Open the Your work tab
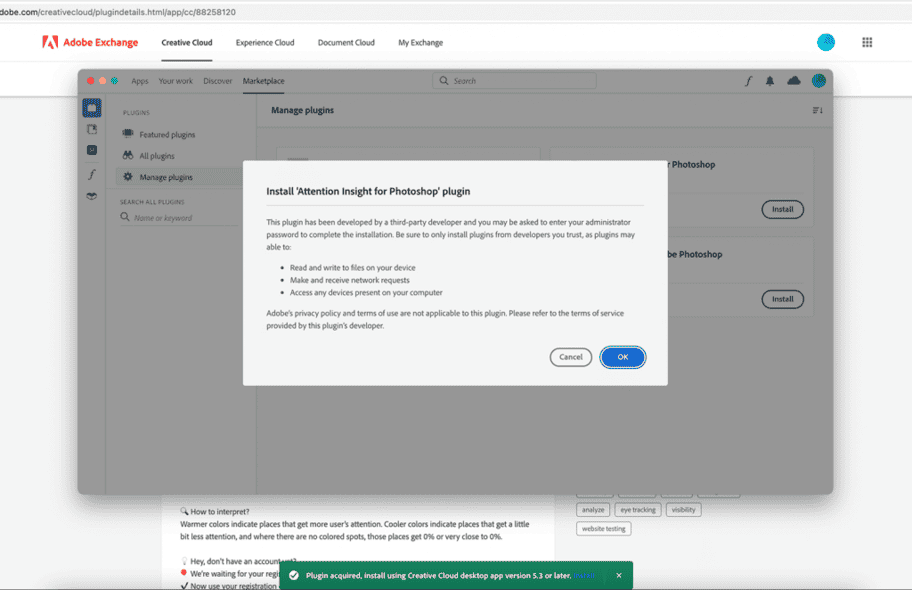Viewport: 912px width, 590px height. pyautogui.click(x=176, y=81)
